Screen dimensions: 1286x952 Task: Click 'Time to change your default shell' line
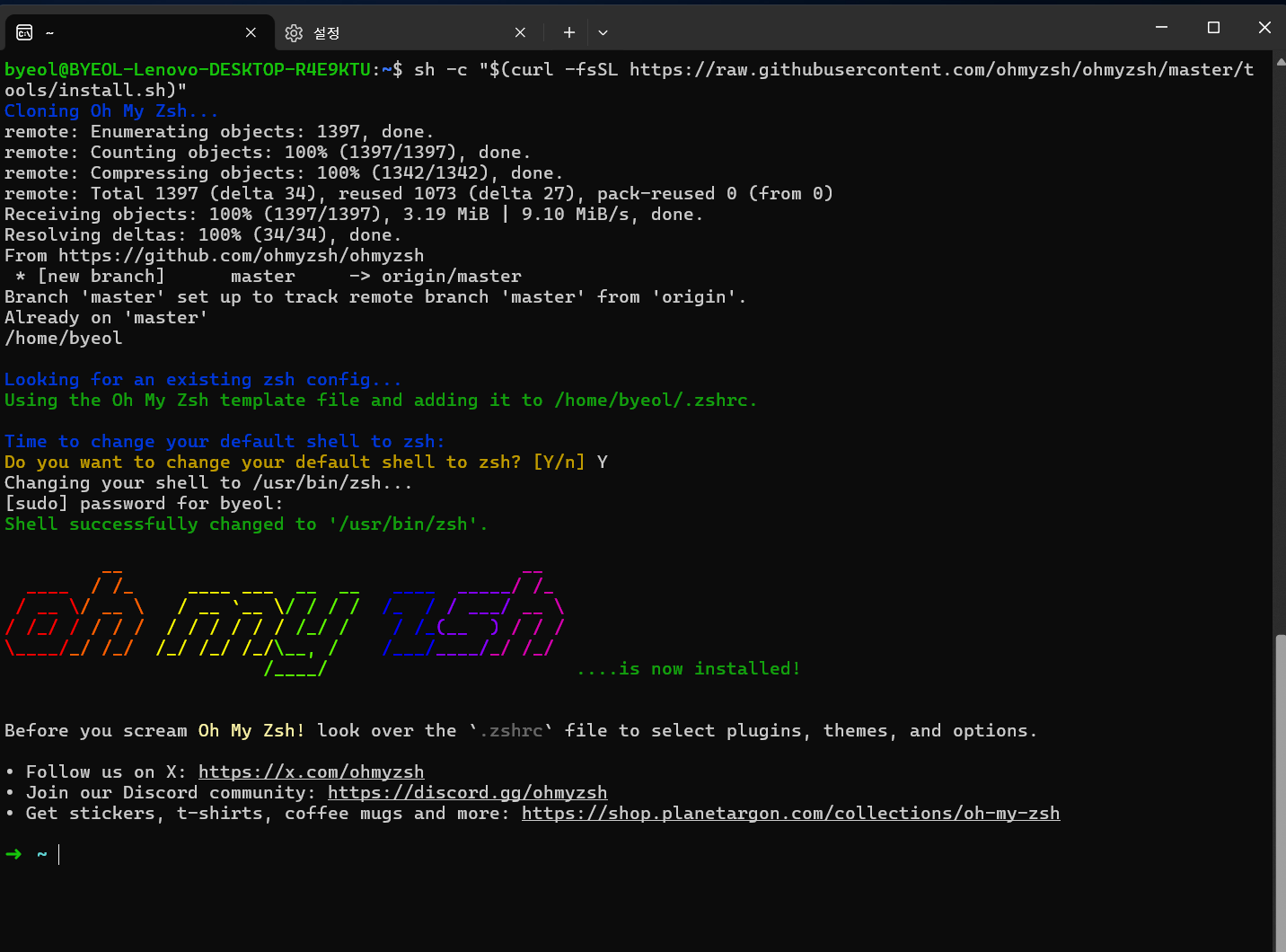point(225,441)
